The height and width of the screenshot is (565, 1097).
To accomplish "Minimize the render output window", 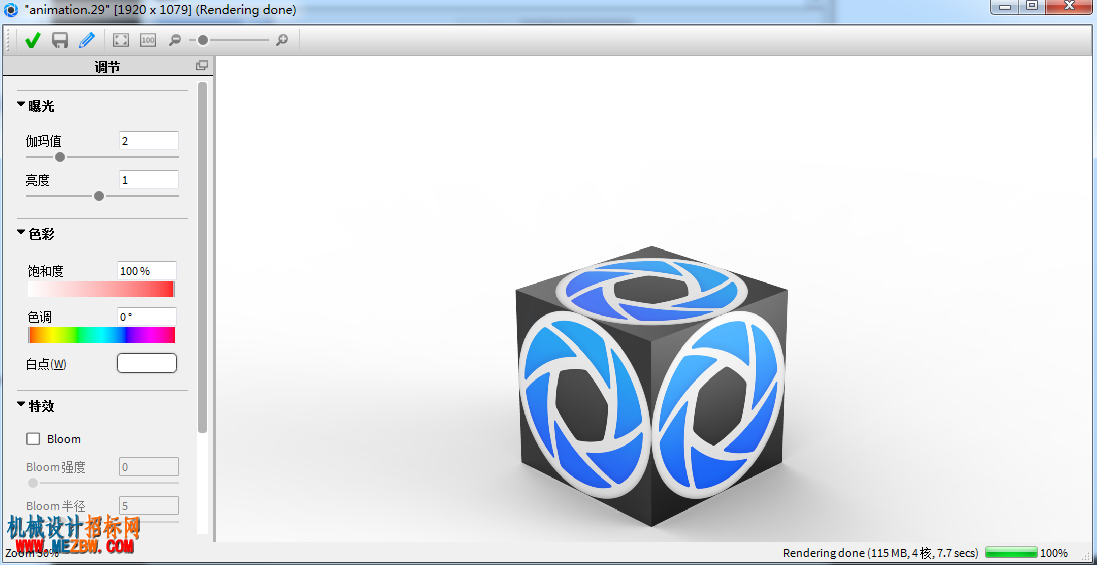I will click(1006, 6).
